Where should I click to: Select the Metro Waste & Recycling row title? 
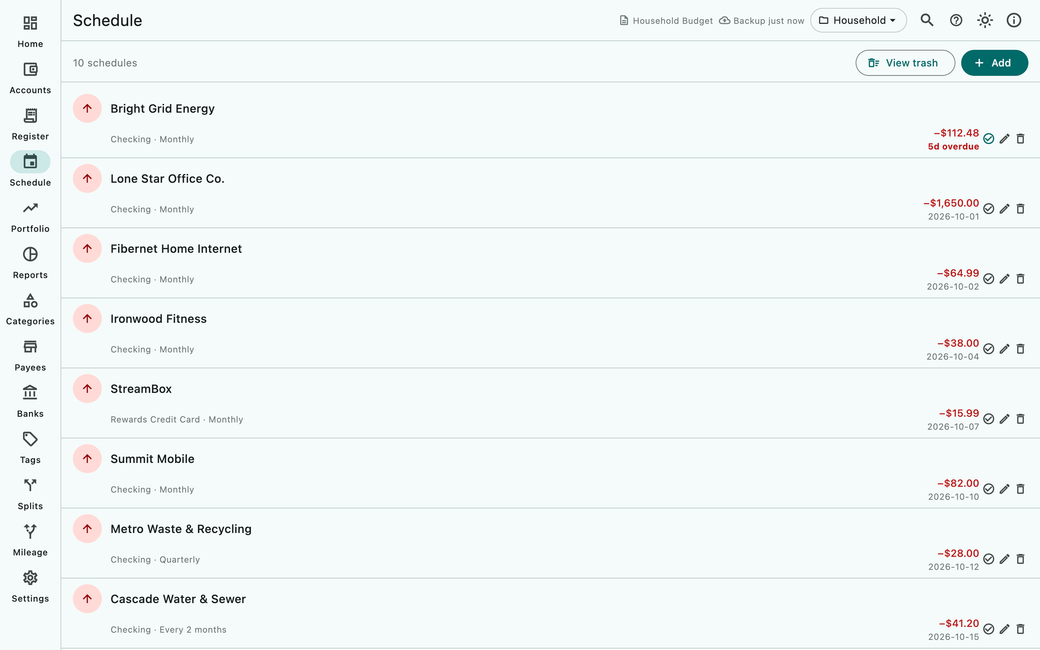click(181, 529)
